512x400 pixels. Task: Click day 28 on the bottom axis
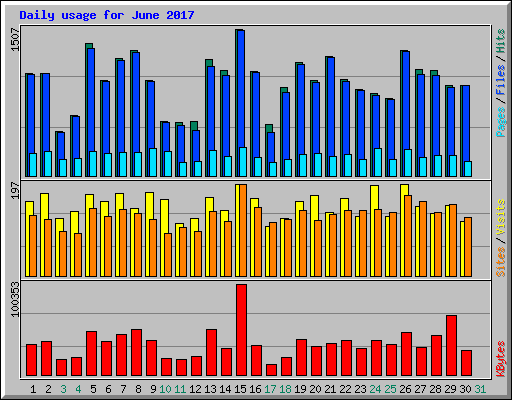[x=435, y=389]
